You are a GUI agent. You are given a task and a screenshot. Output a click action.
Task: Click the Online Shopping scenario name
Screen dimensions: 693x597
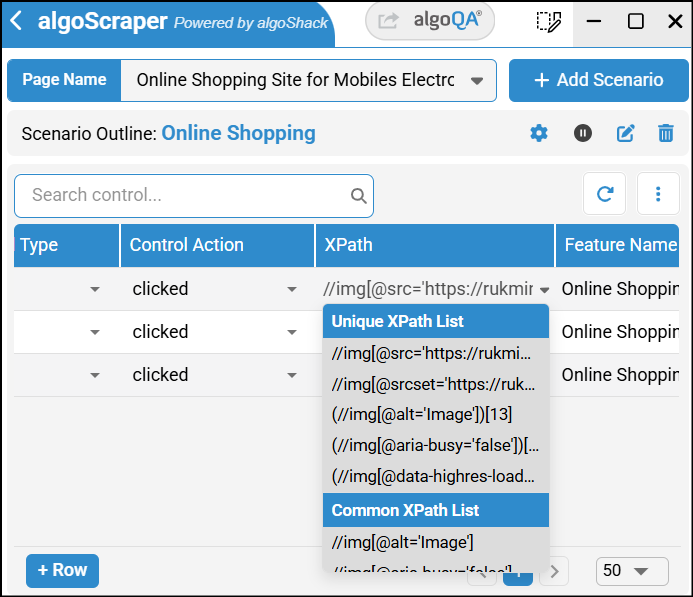point(238,133)
